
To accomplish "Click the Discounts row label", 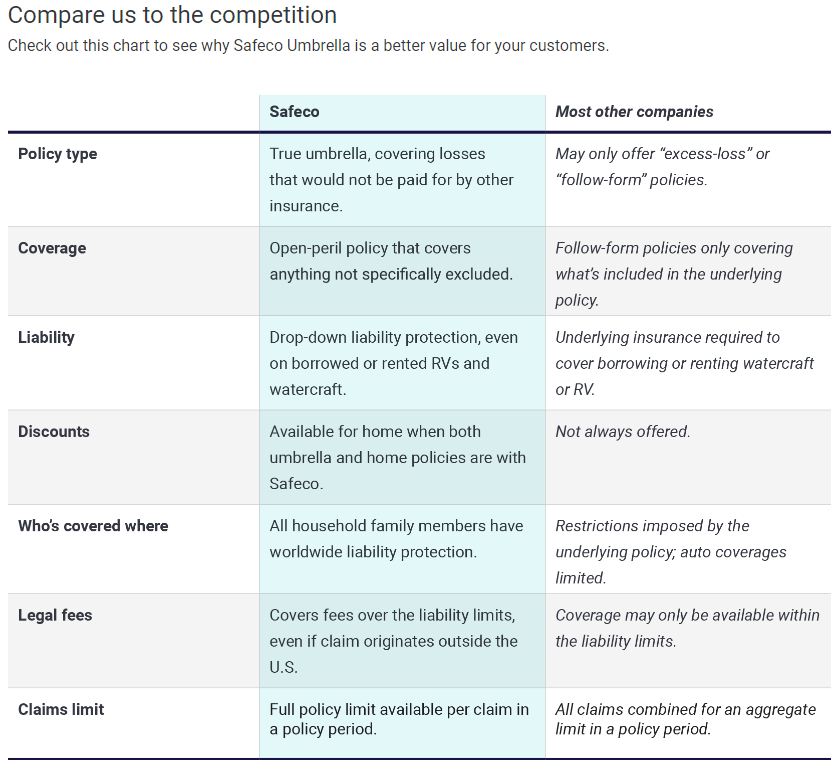I will [x=54, y=431].
